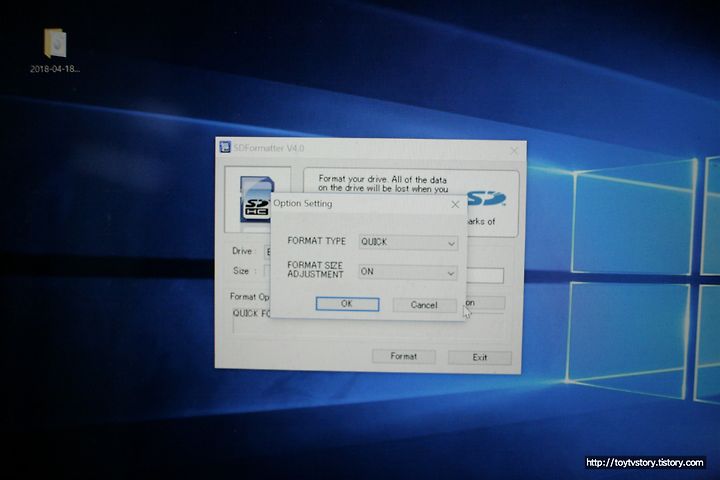Close the Option Setting dialog with X
Image resolution: width=720 pixels, height=480 pixels.
[455, 204]
